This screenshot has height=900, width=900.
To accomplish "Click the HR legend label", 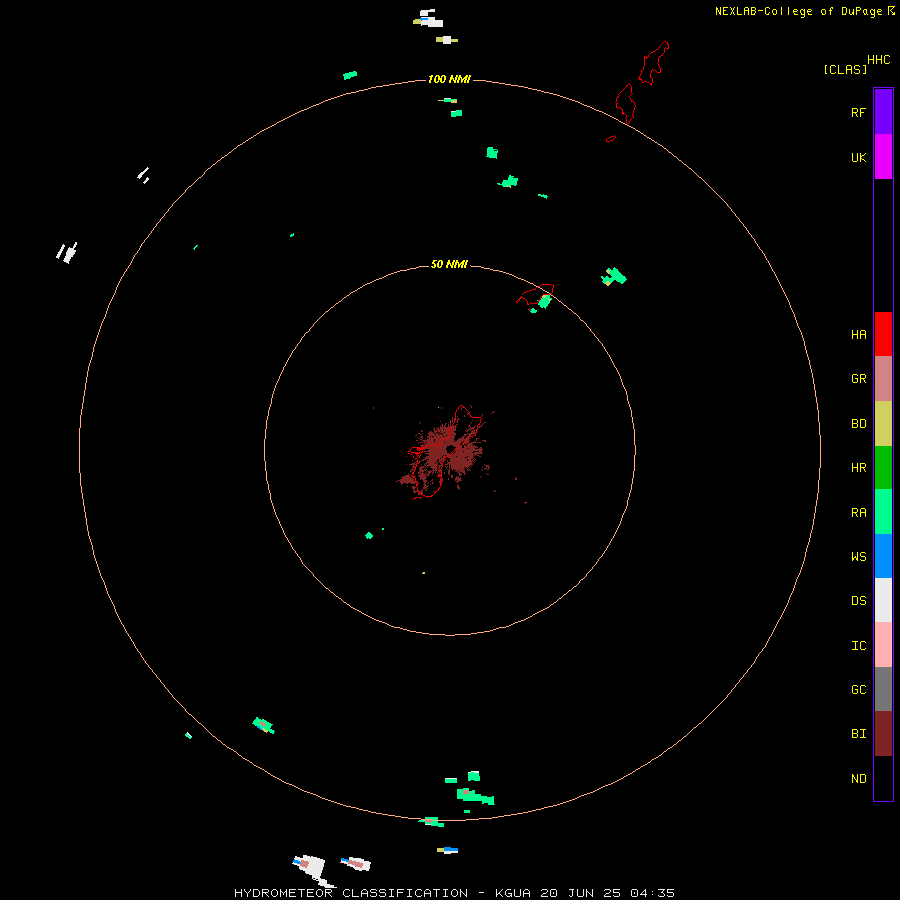I will pos(858,468).
